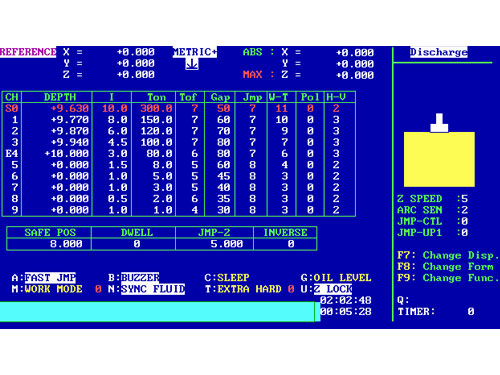
Task: Click the JMP-UP1 setting
Action: (x=433, y=233)
